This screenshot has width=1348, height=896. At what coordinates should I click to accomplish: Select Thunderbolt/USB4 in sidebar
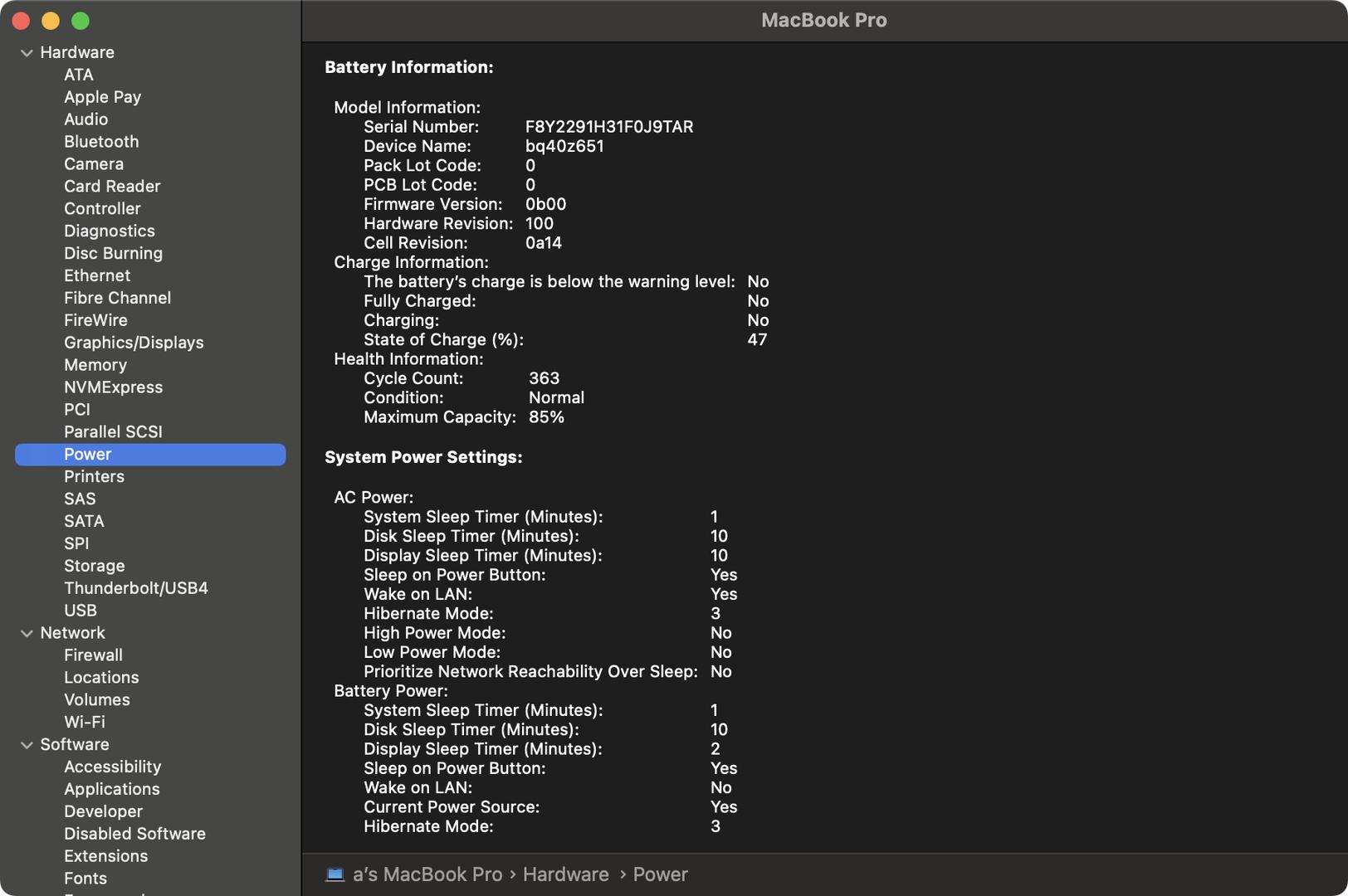[136, 589]
